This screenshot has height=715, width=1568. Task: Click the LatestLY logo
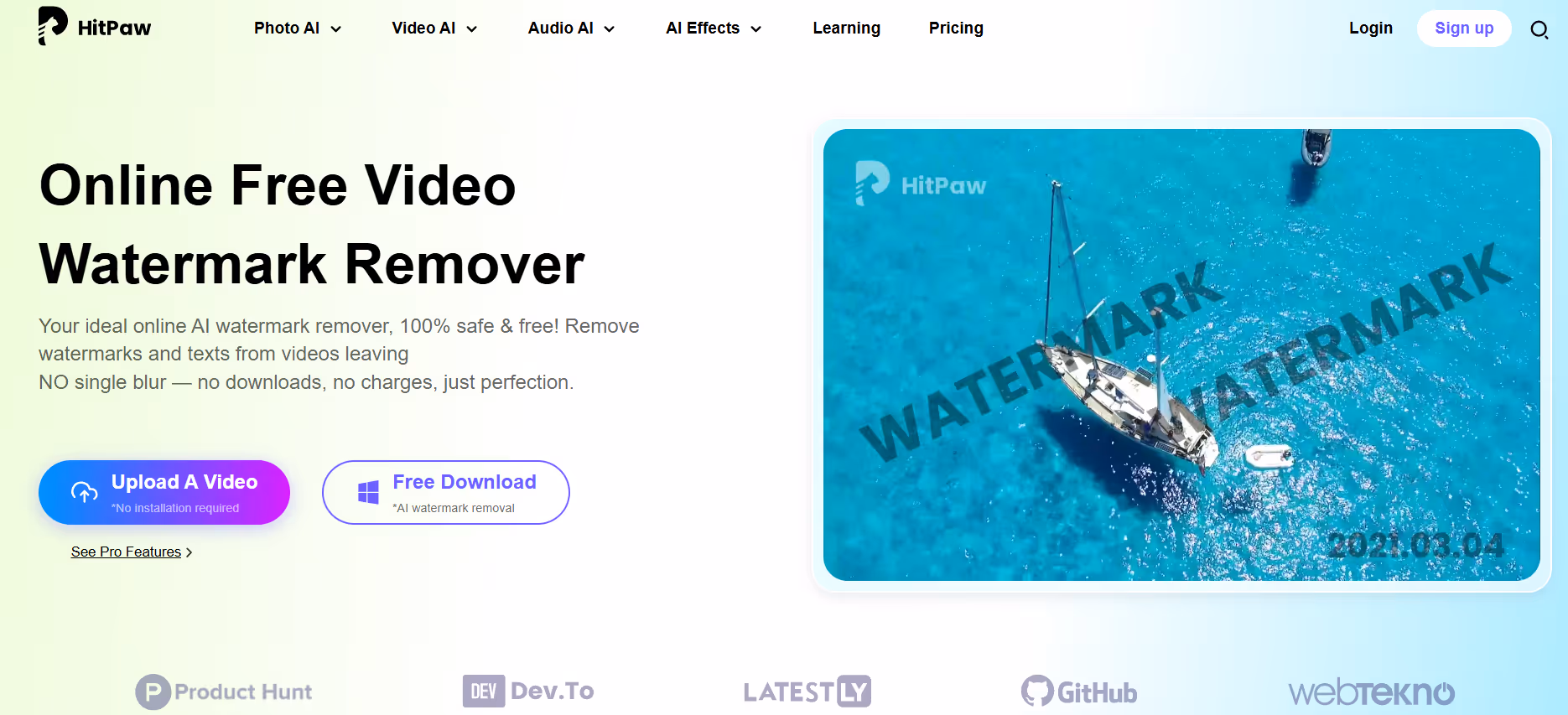click(x=807, y=692)
